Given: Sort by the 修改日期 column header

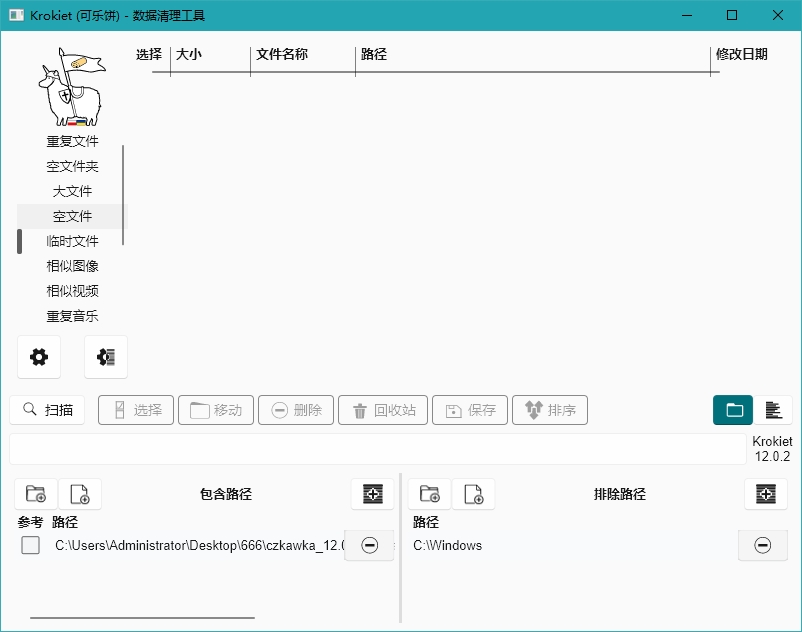Looking at the screenshot, I should pos(742,54).
